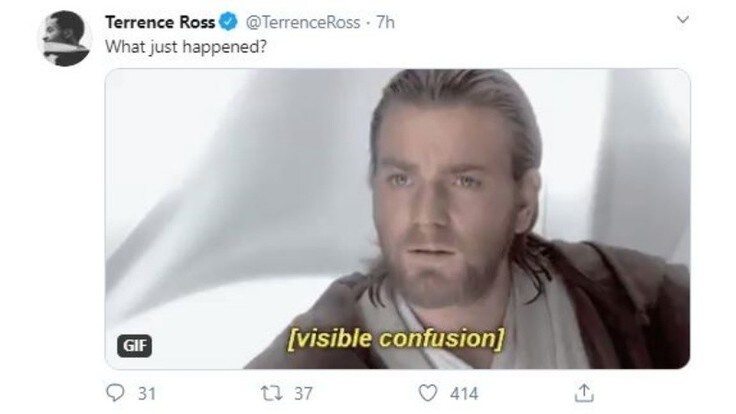This screenshot has height=414, width=736.
Task: Open the share upload icon
Action: [584, 393]
